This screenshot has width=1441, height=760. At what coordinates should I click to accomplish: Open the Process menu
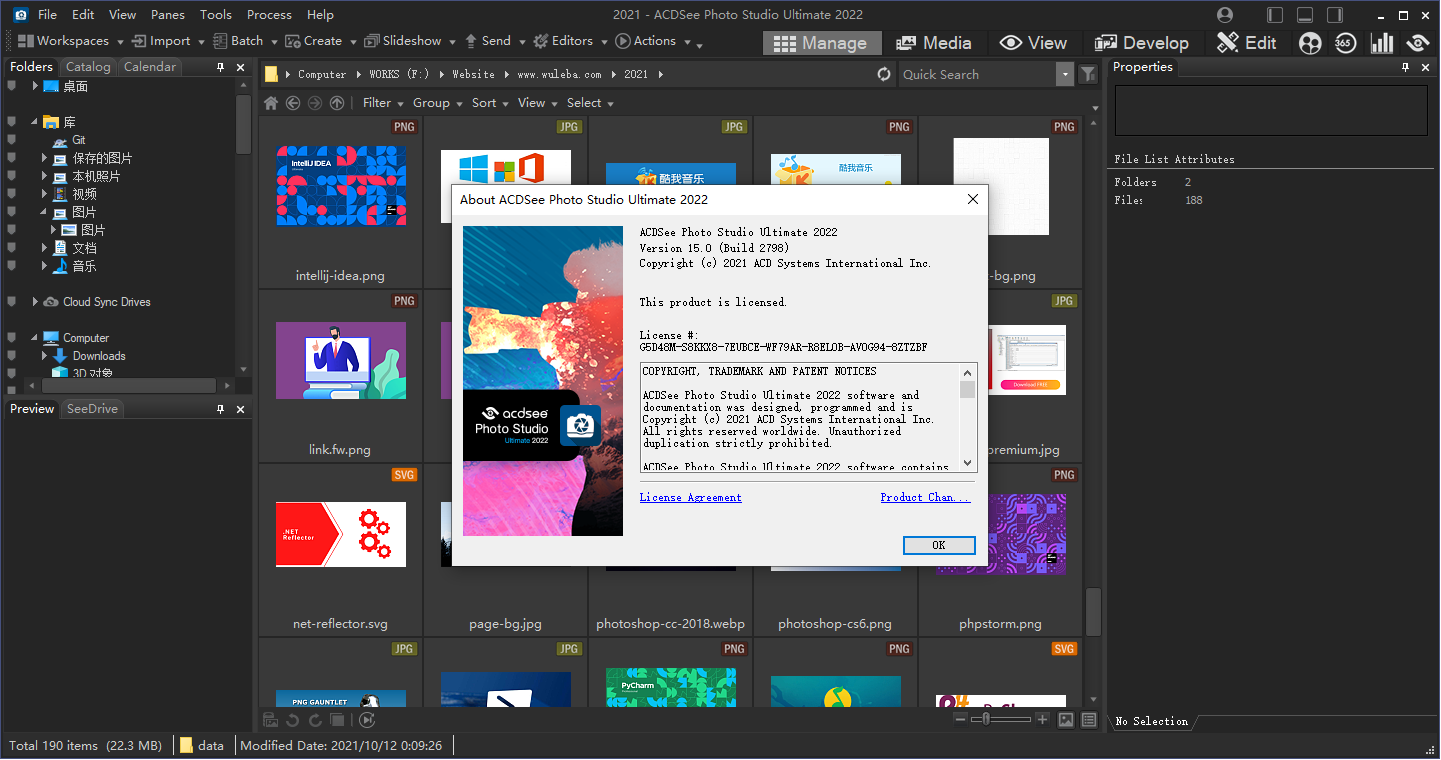(x=269, y=15)
